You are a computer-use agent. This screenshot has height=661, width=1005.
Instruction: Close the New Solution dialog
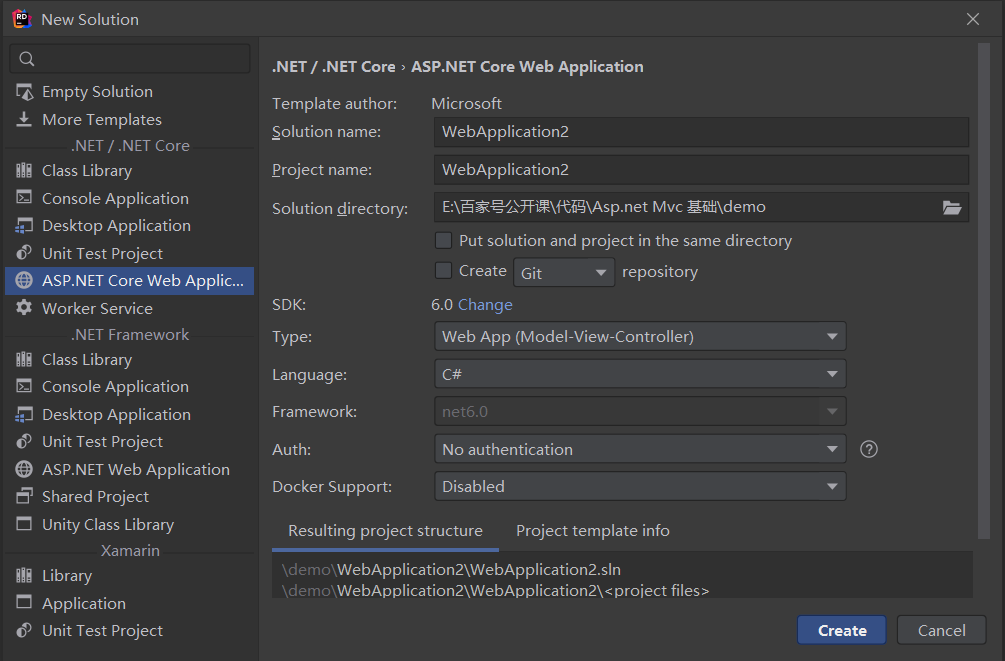click(973, 19)
